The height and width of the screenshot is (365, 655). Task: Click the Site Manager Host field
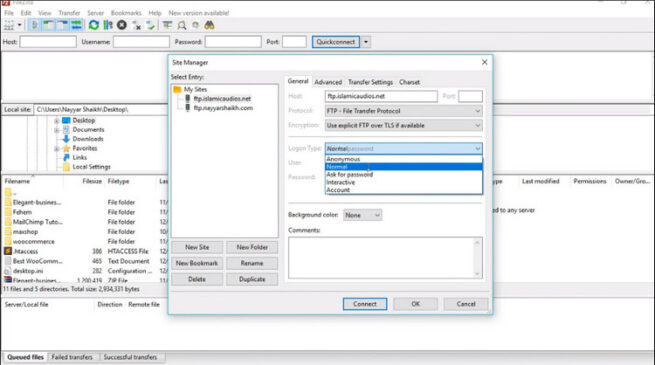pyautogui.click(x=381, y=96)
